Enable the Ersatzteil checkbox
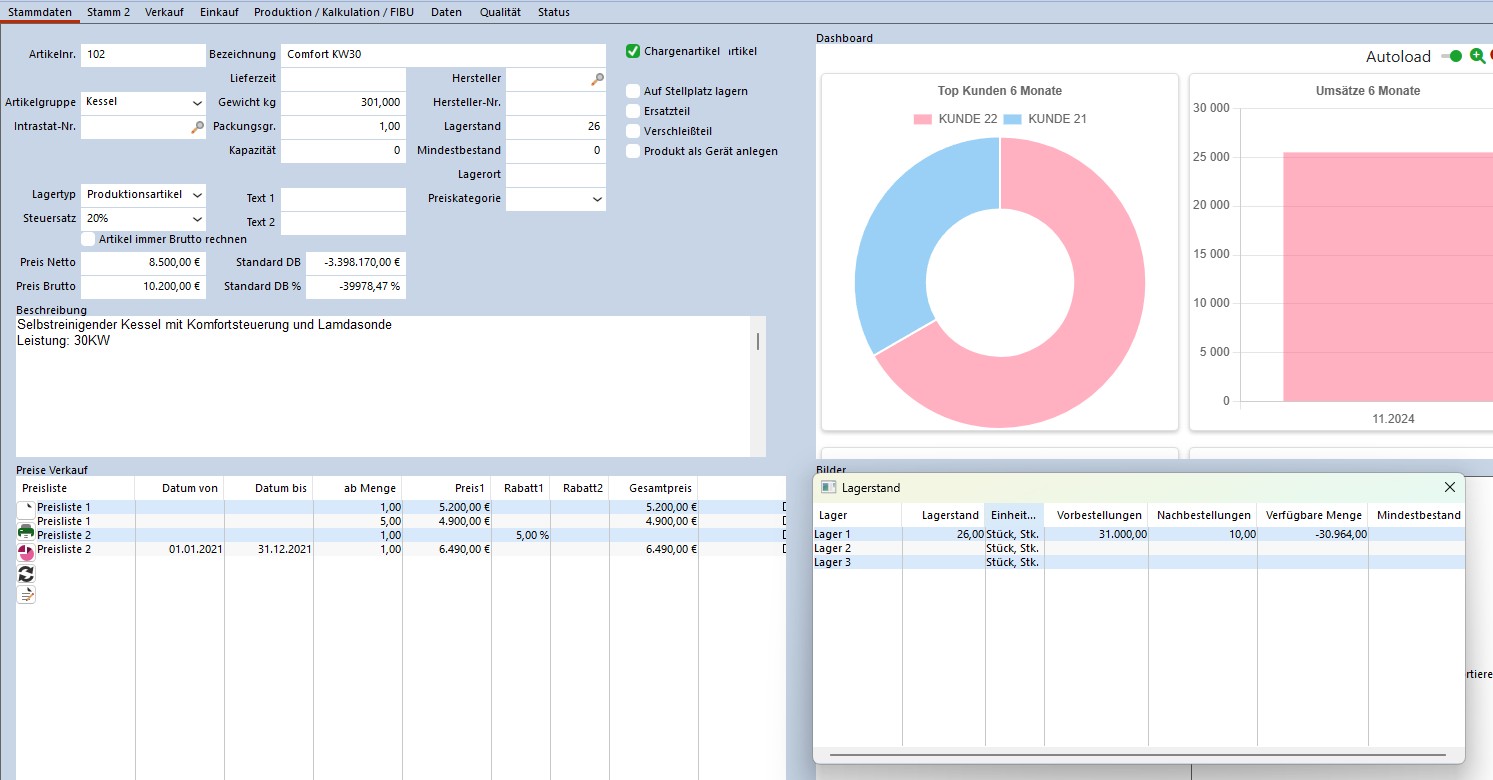This screenshot has height=780, width=1493. pyautogui.click(x=633, y=111)
